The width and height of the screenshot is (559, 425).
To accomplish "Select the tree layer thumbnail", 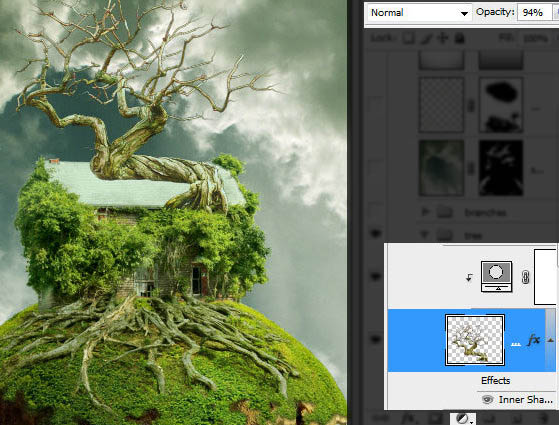I will 475,340.
